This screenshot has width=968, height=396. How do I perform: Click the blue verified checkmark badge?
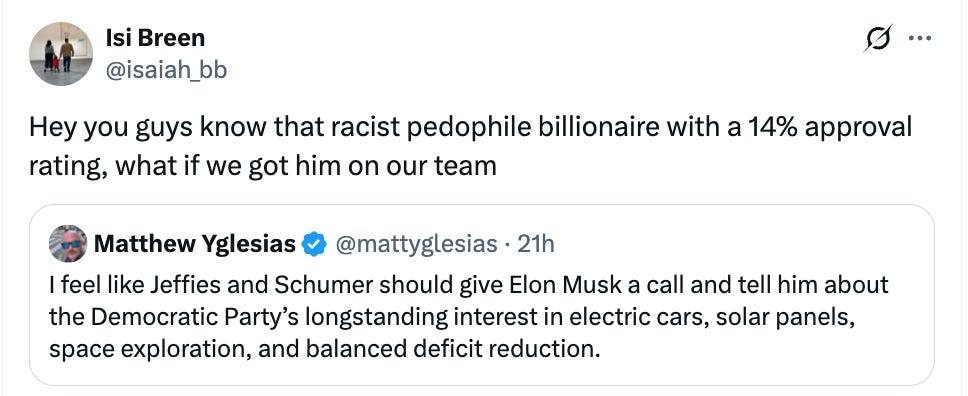pos(314,245)
